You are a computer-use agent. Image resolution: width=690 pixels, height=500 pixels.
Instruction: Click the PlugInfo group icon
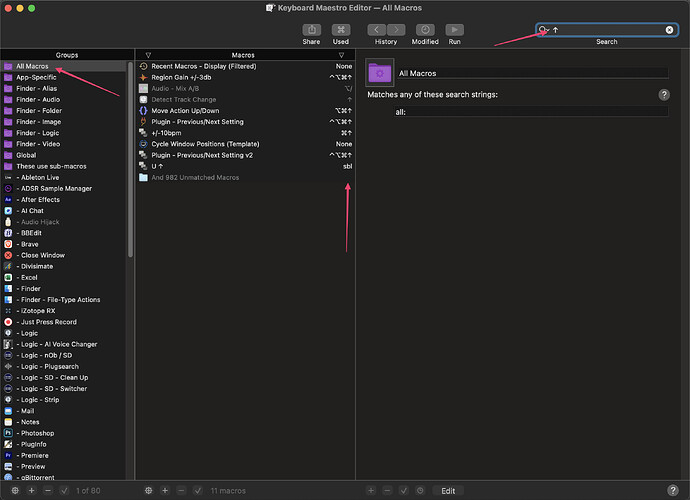pos(8,444)
